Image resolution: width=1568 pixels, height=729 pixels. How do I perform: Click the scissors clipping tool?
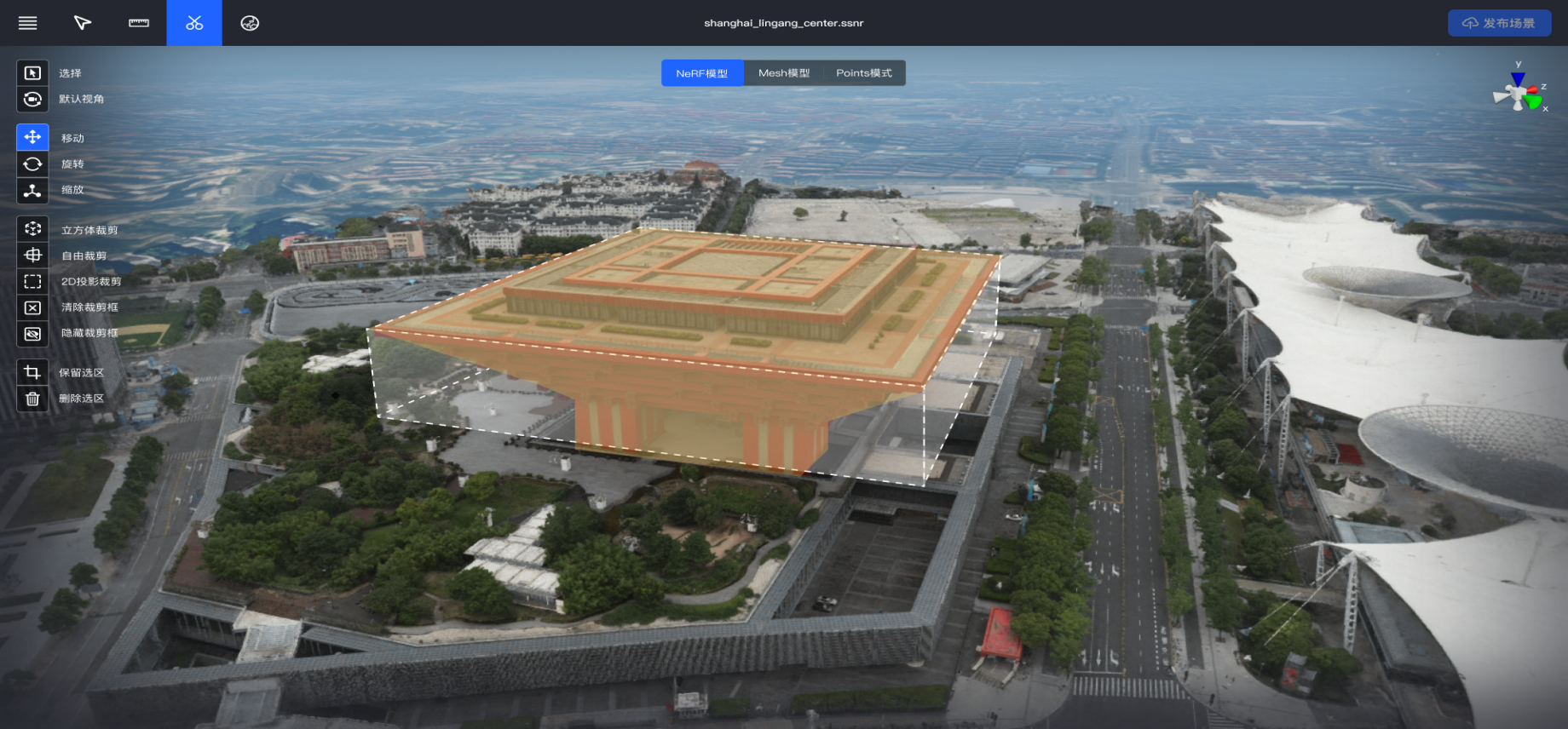pos(194,23)
